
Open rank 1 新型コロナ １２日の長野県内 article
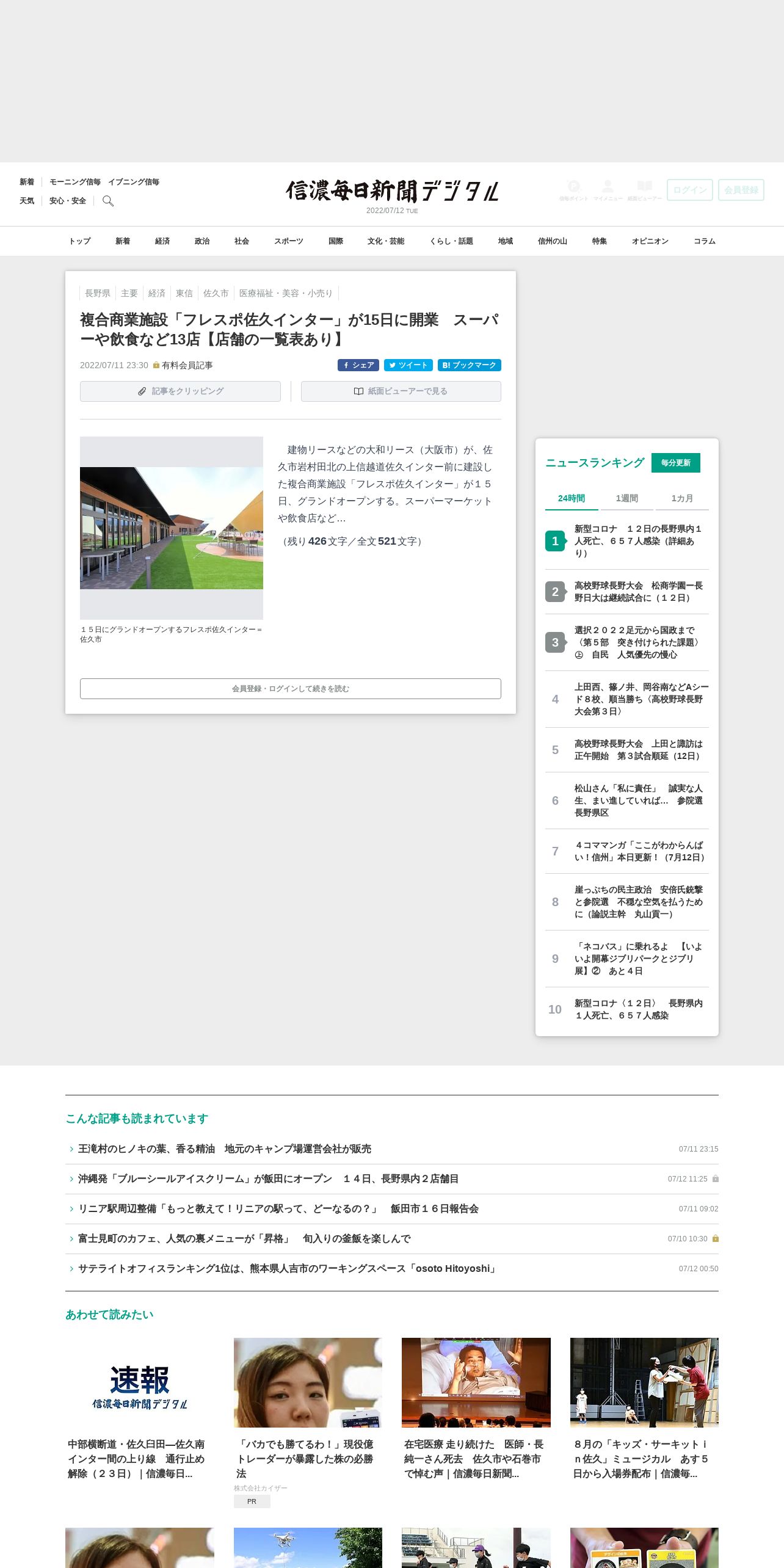point(627,541)
